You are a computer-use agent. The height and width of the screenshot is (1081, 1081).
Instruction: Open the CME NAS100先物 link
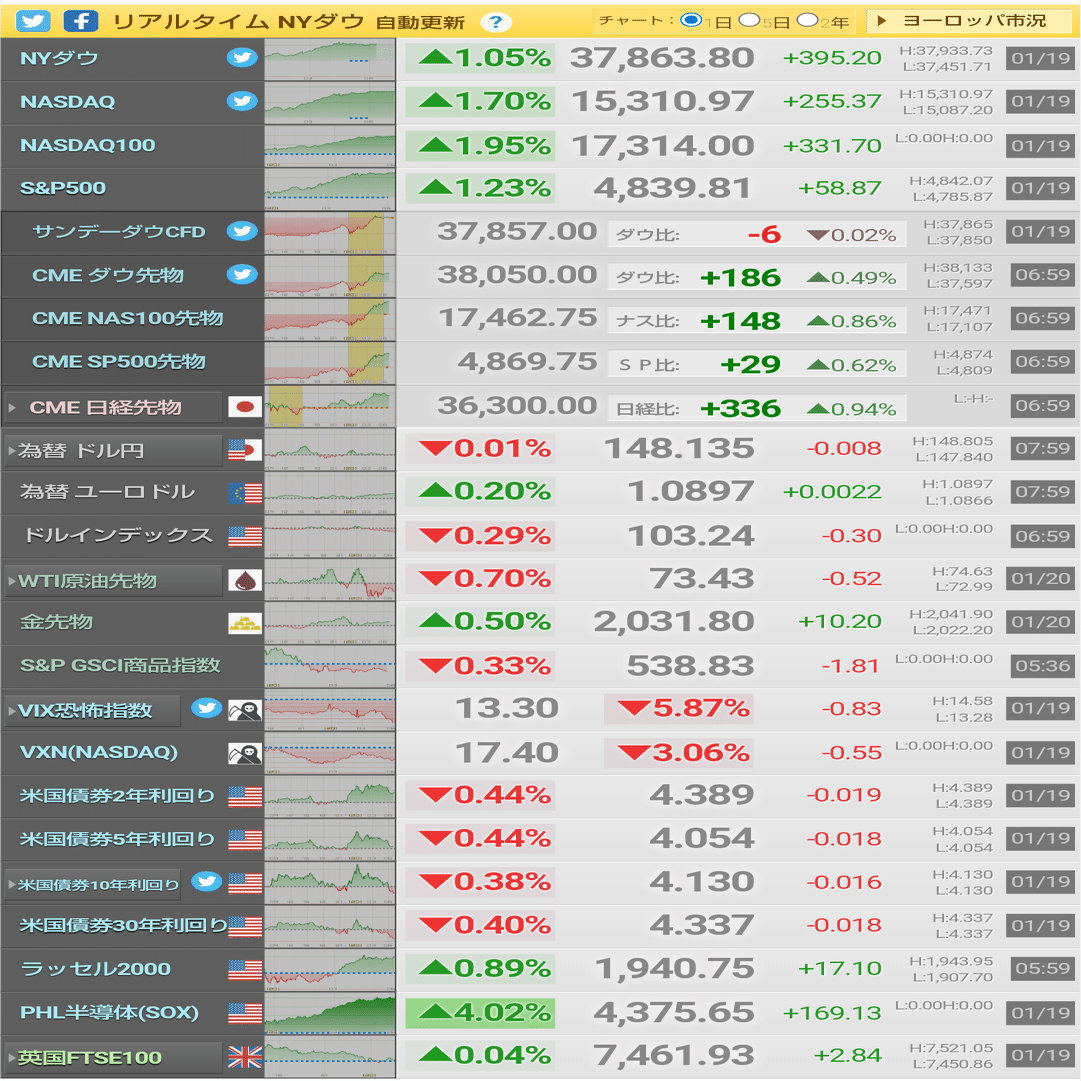pos(128,318)
